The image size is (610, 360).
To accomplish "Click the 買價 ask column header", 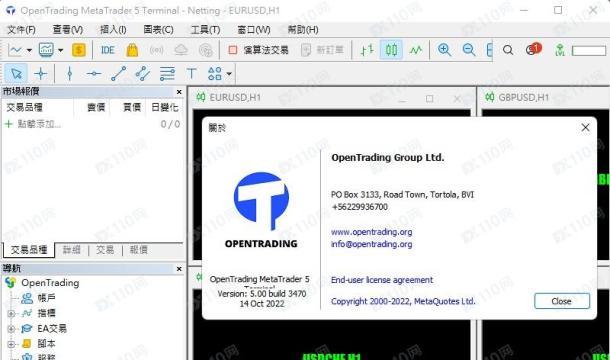I will 132,107.
